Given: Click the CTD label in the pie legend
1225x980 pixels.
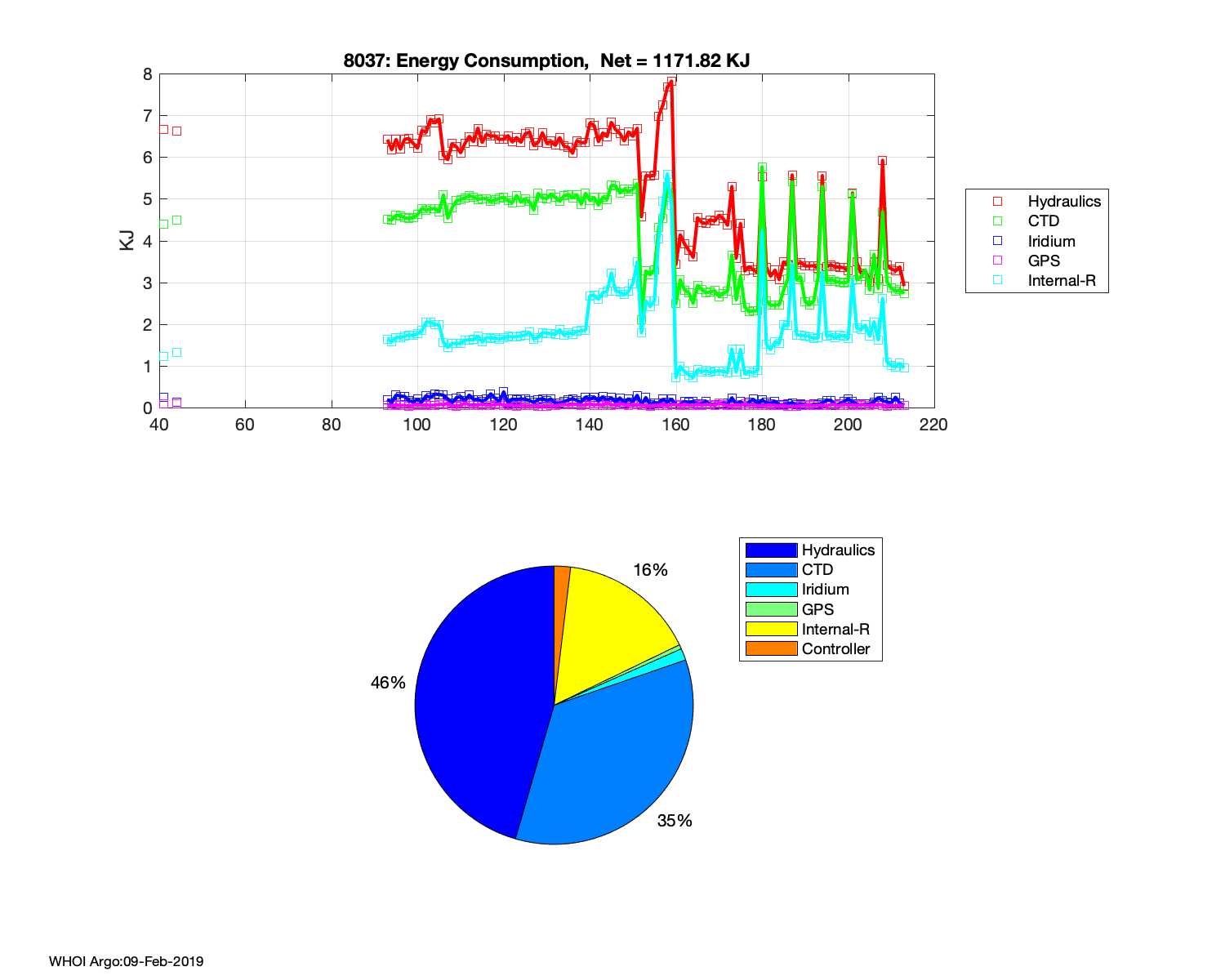Looking at the screenshot, I should tap(817, 570).
